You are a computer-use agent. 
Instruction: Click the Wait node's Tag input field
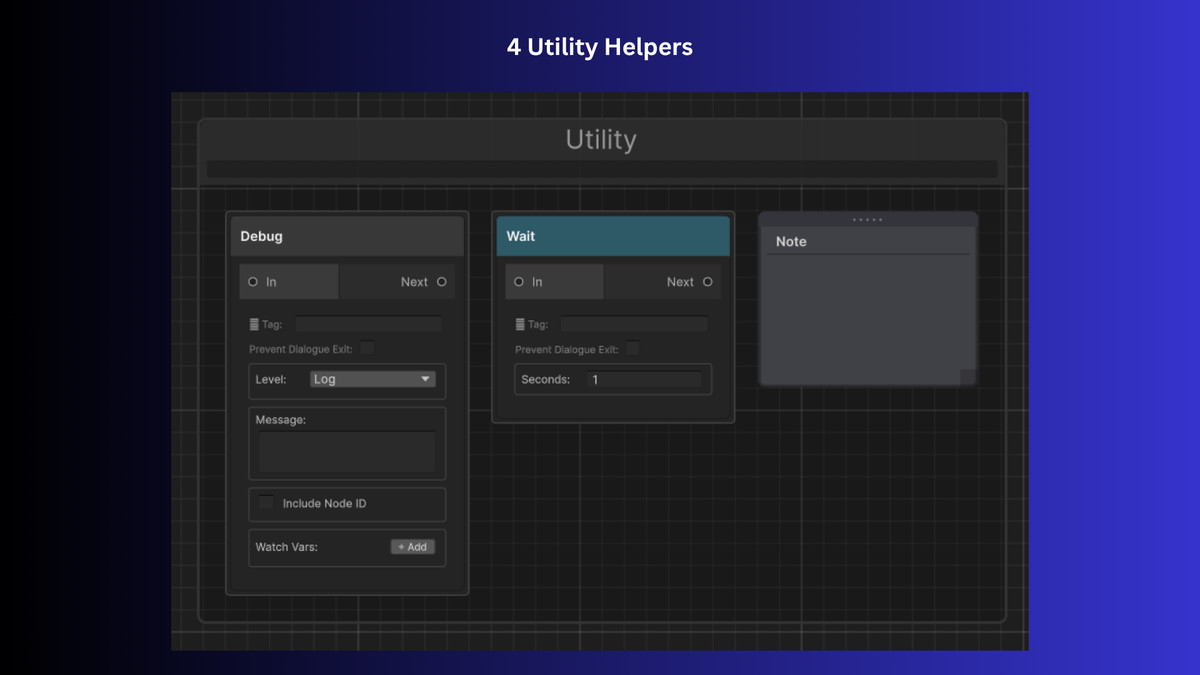pos(634,324)
